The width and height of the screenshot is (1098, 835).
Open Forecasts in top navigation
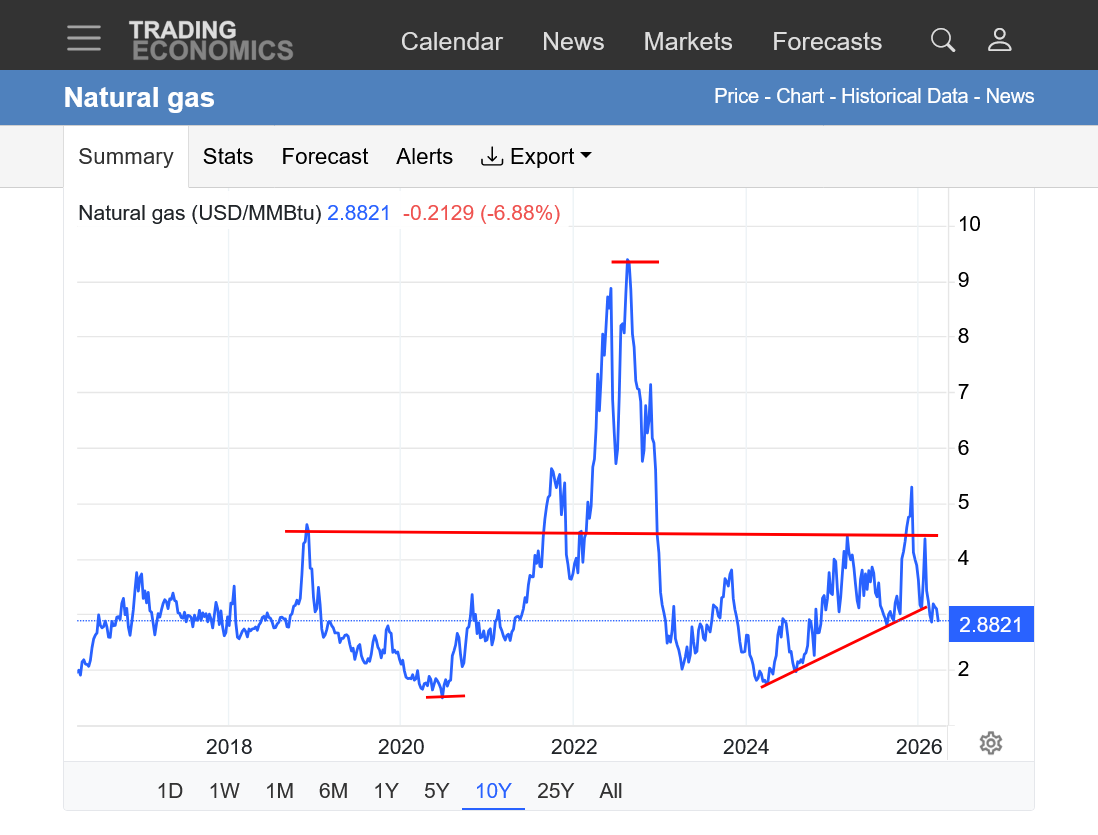[827, 41]
